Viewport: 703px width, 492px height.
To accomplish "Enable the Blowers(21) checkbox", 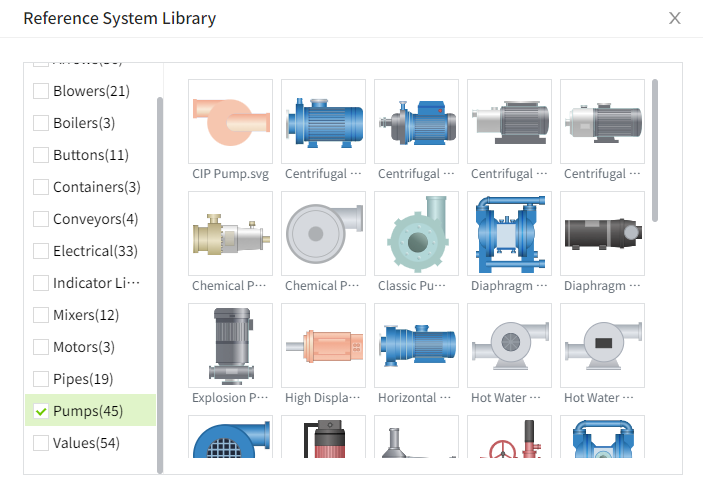I will tap(41, 91).
